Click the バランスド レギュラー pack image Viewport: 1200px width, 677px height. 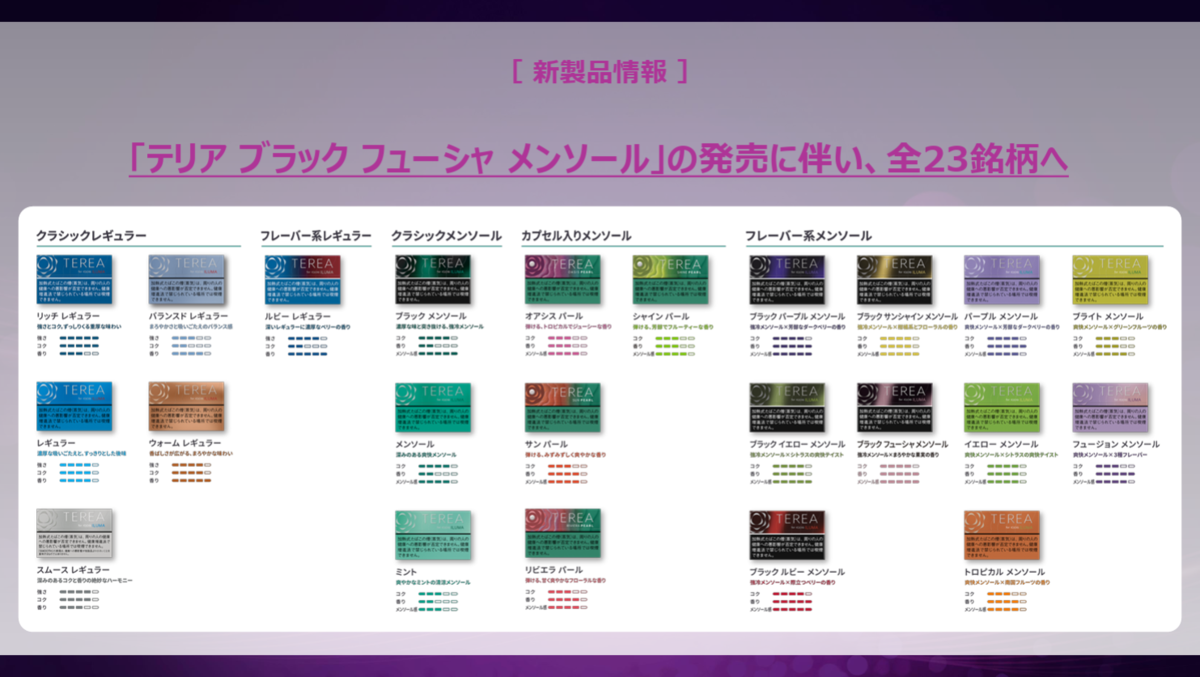click(x=187, y=279)
